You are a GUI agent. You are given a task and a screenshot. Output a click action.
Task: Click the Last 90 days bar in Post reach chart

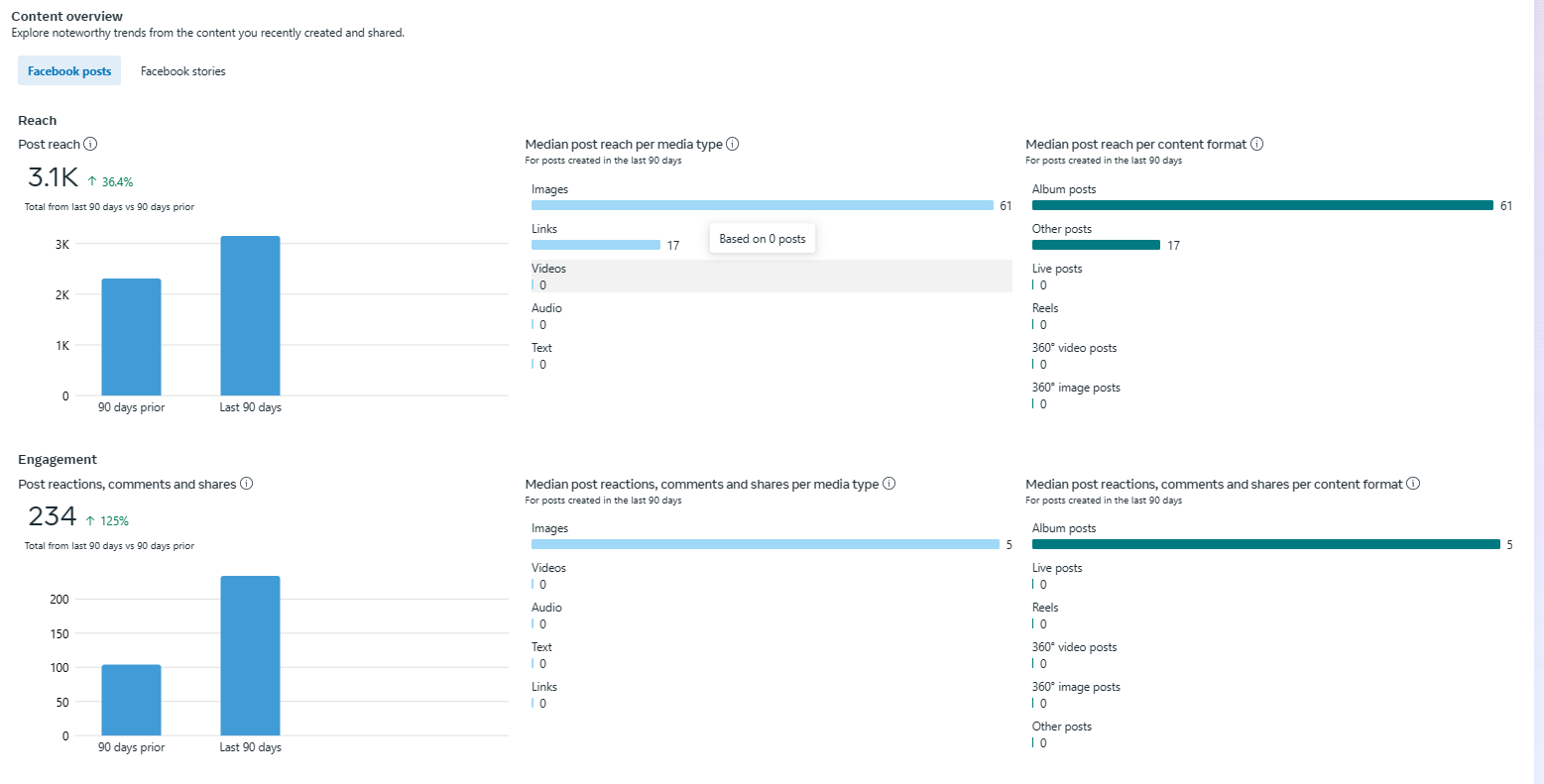(250, 317)
